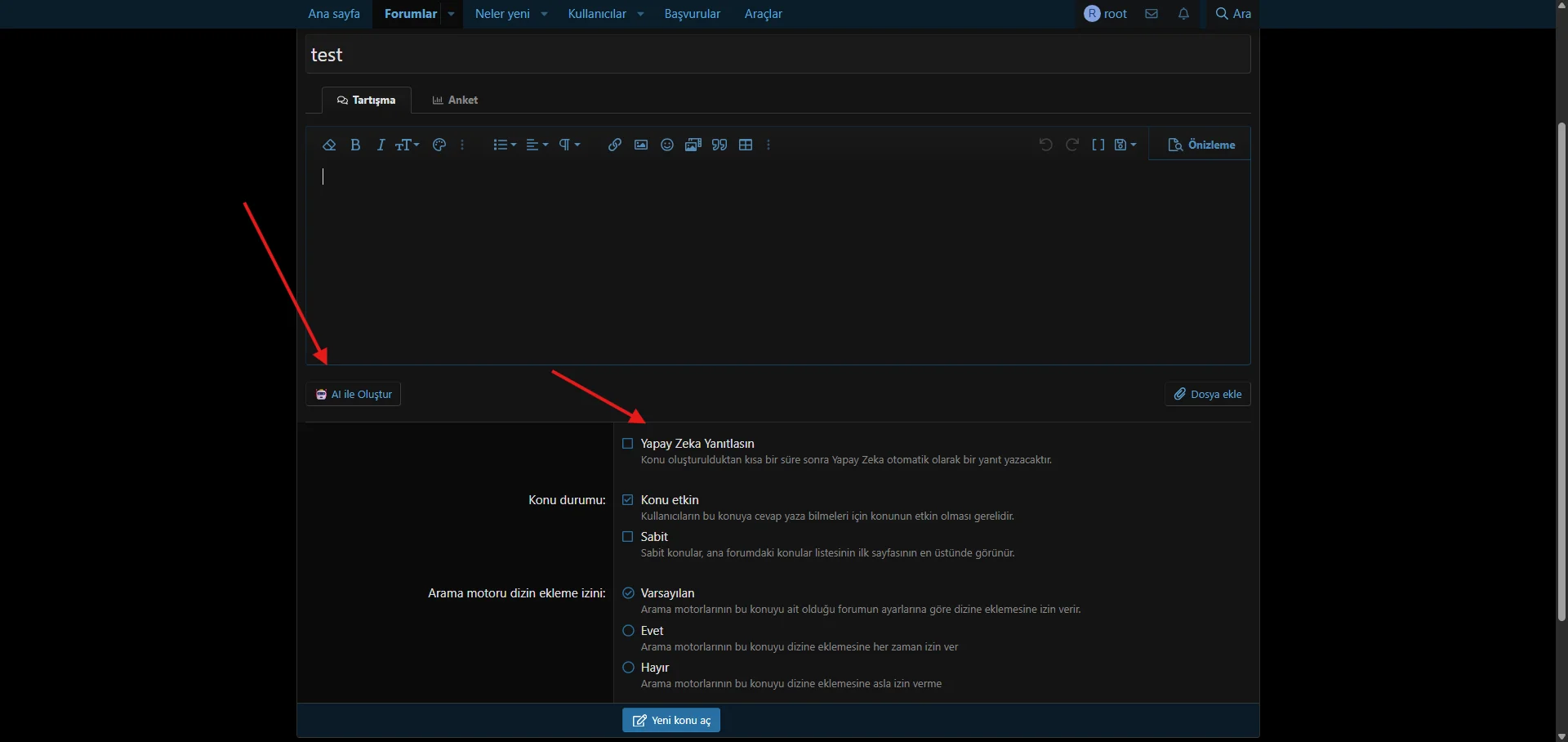Open the text alignment dropdown
The height and width of the screenshot is (742, 1568).
coord(537,145)
